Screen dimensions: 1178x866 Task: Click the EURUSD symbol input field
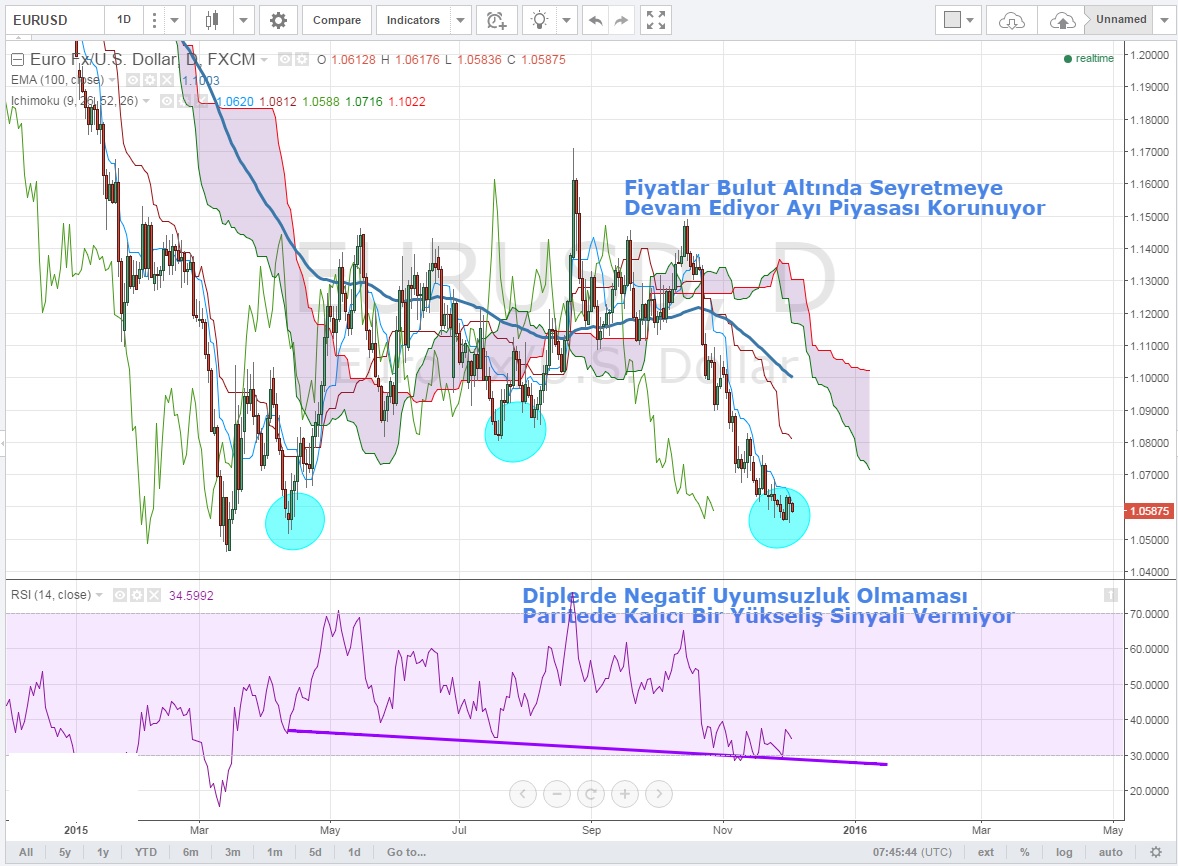pyautogui.click(x=52, y=20)
